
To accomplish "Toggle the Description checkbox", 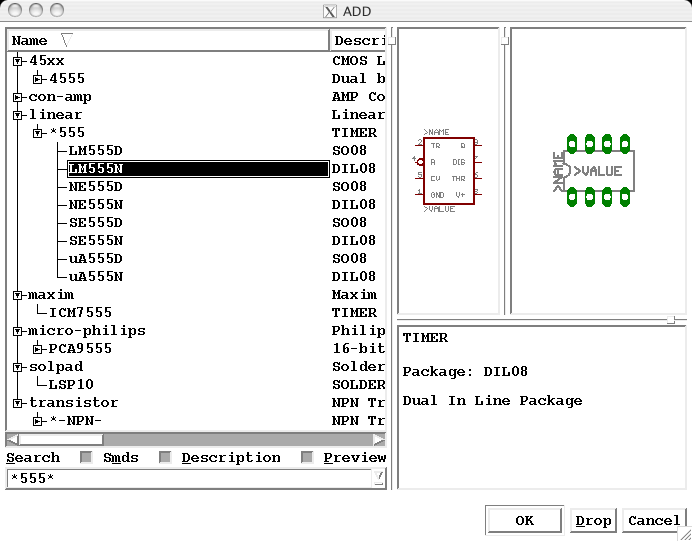I will pyautogui.click(x=165, y=458).
